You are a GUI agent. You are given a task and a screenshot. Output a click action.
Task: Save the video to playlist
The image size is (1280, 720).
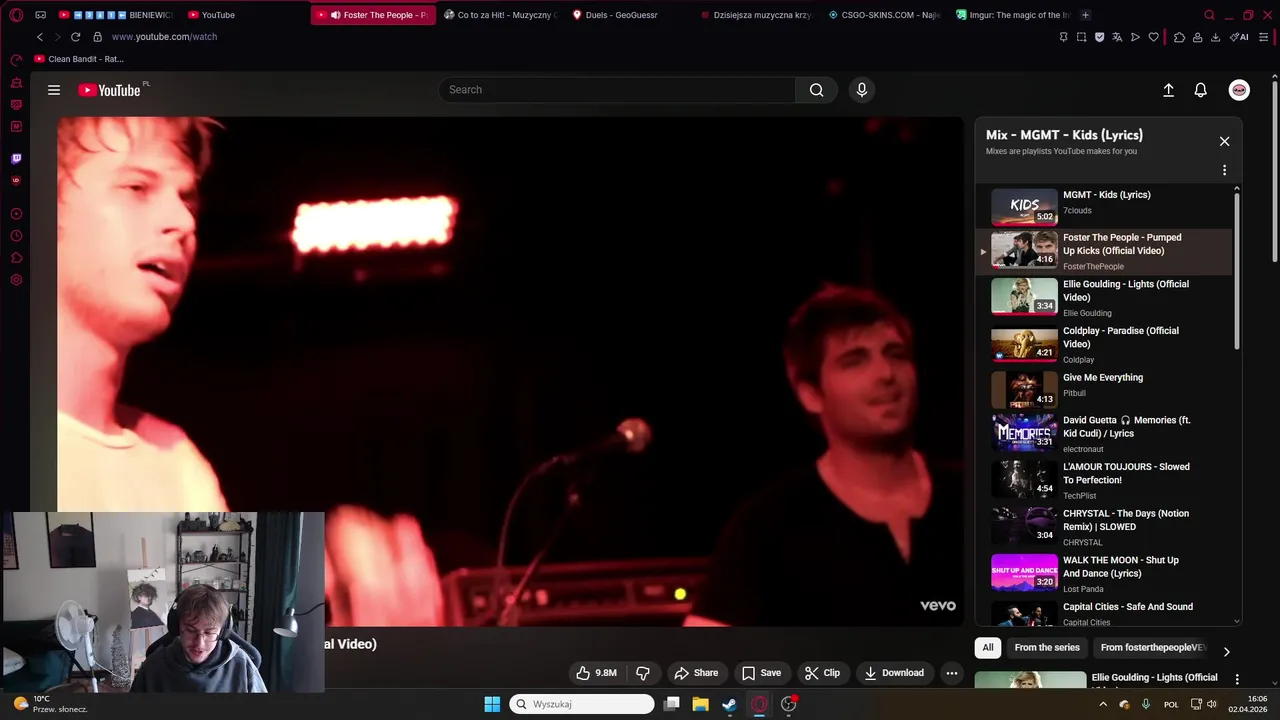coord(761,673)
